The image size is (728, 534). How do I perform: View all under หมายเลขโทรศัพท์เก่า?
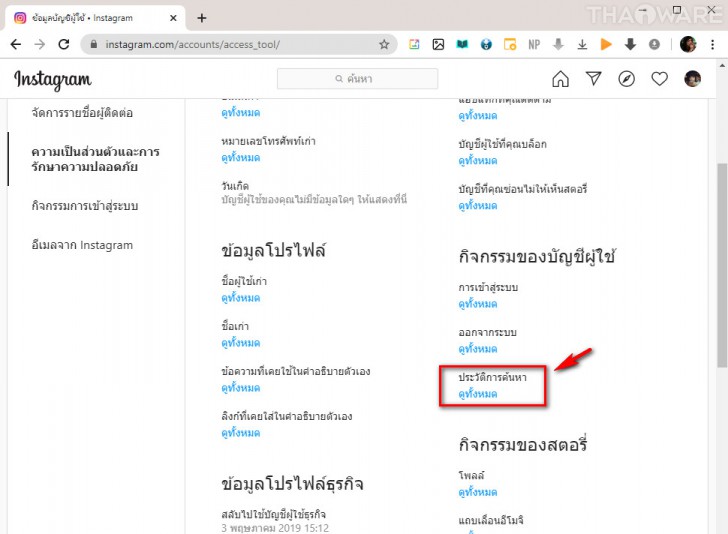pos(240,157)
